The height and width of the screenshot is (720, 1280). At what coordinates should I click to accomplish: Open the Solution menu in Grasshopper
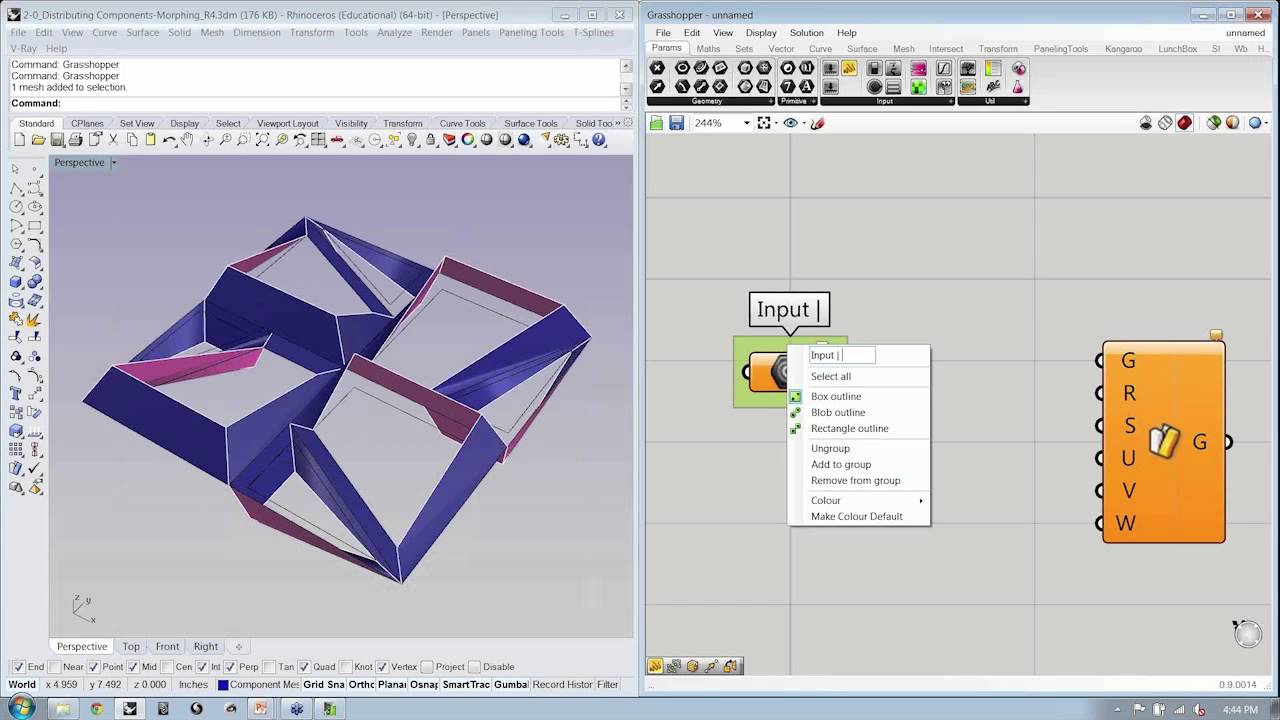[806, 33]
